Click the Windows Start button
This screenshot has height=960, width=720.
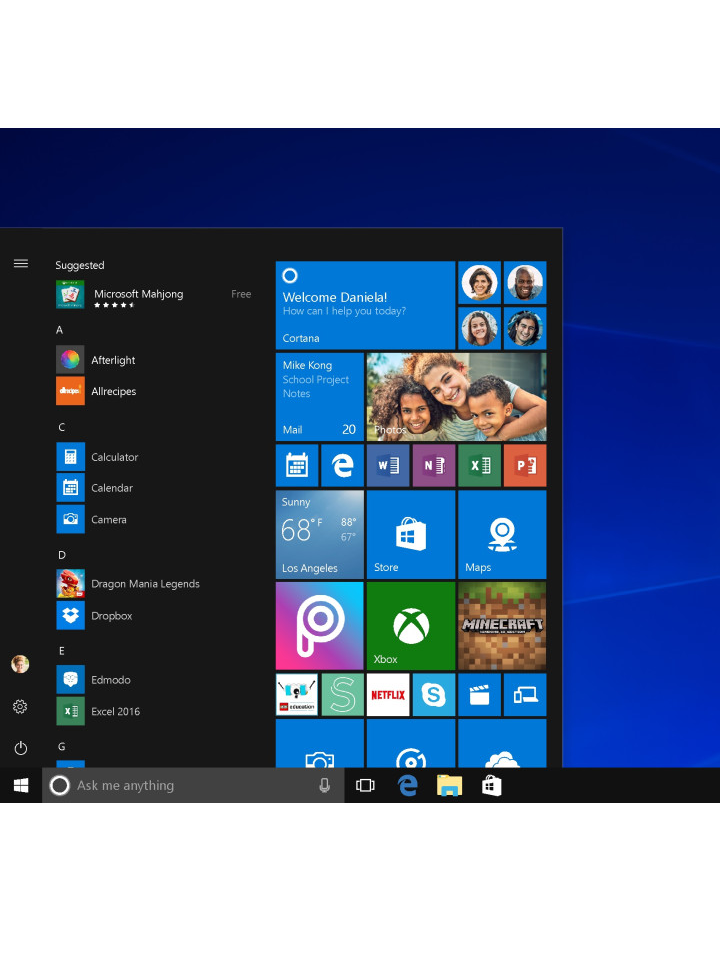[x=21, y=785]
